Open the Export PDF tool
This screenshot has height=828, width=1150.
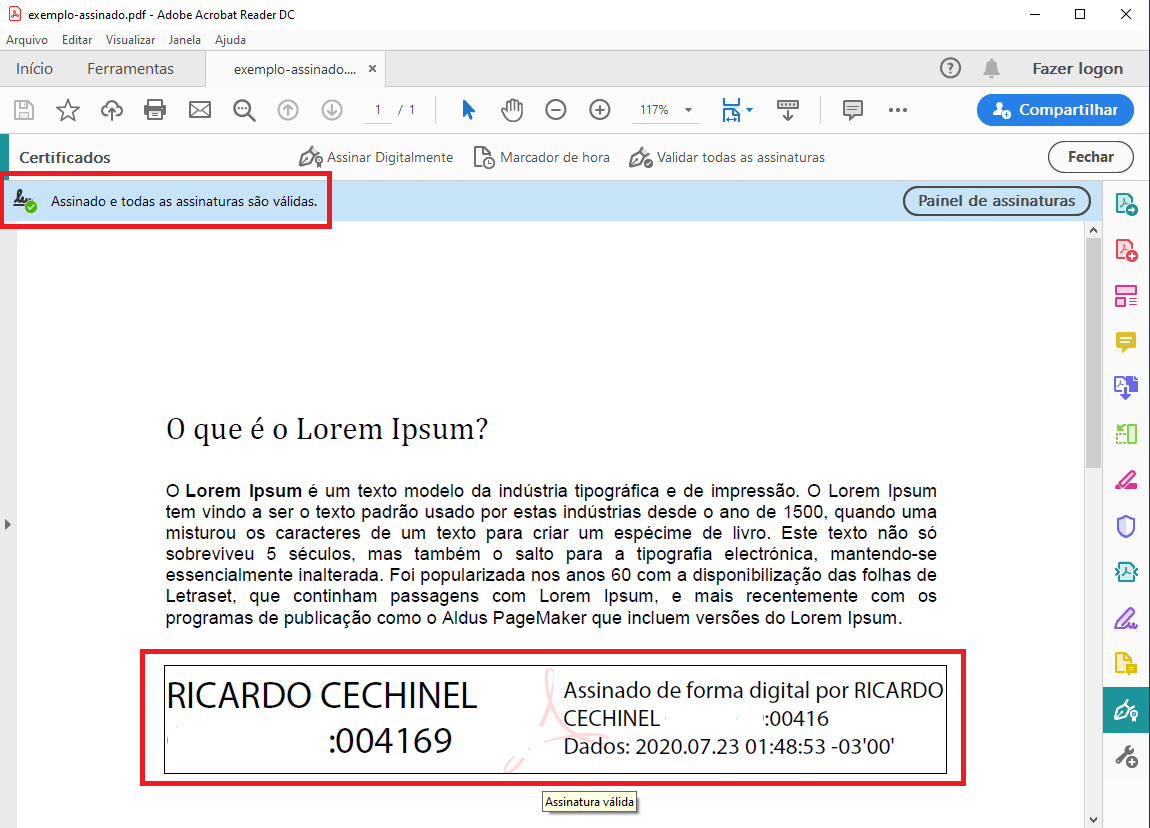(x=1126, y=203)
